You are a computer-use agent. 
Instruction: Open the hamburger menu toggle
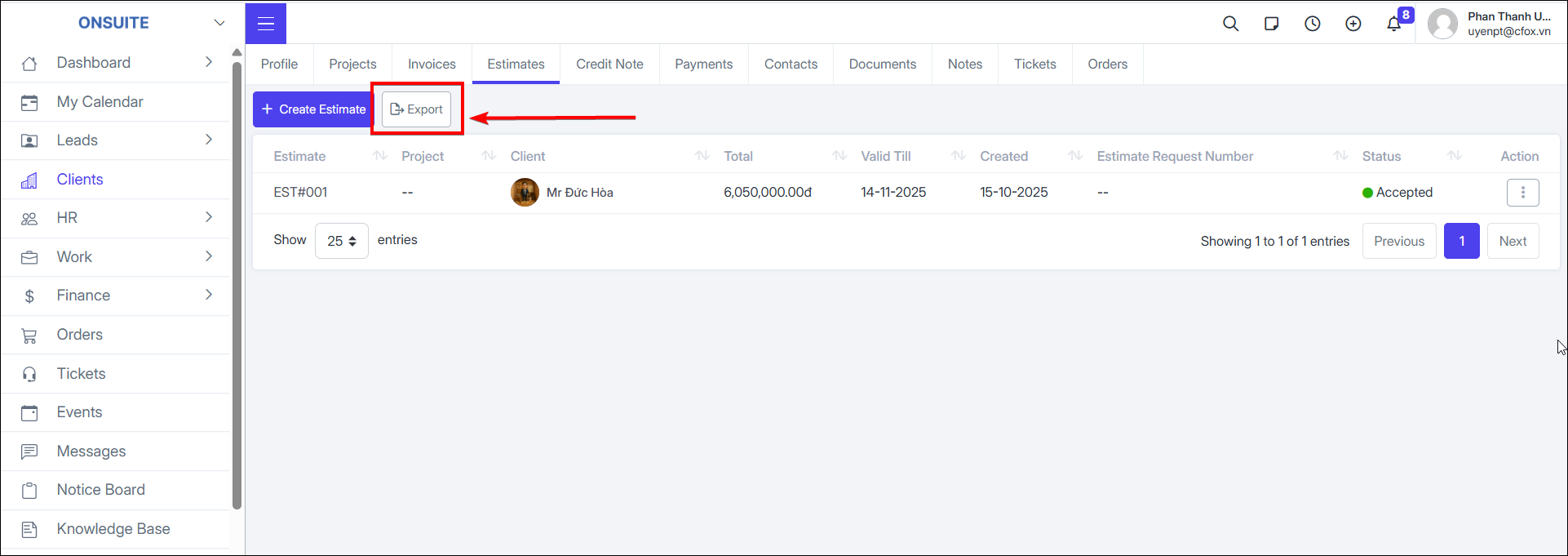(x=266, y=24)
